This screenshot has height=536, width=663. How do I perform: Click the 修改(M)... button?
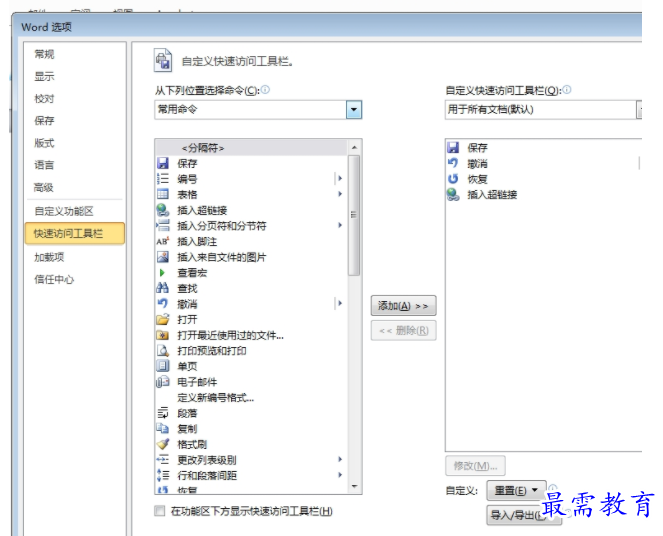475,466
